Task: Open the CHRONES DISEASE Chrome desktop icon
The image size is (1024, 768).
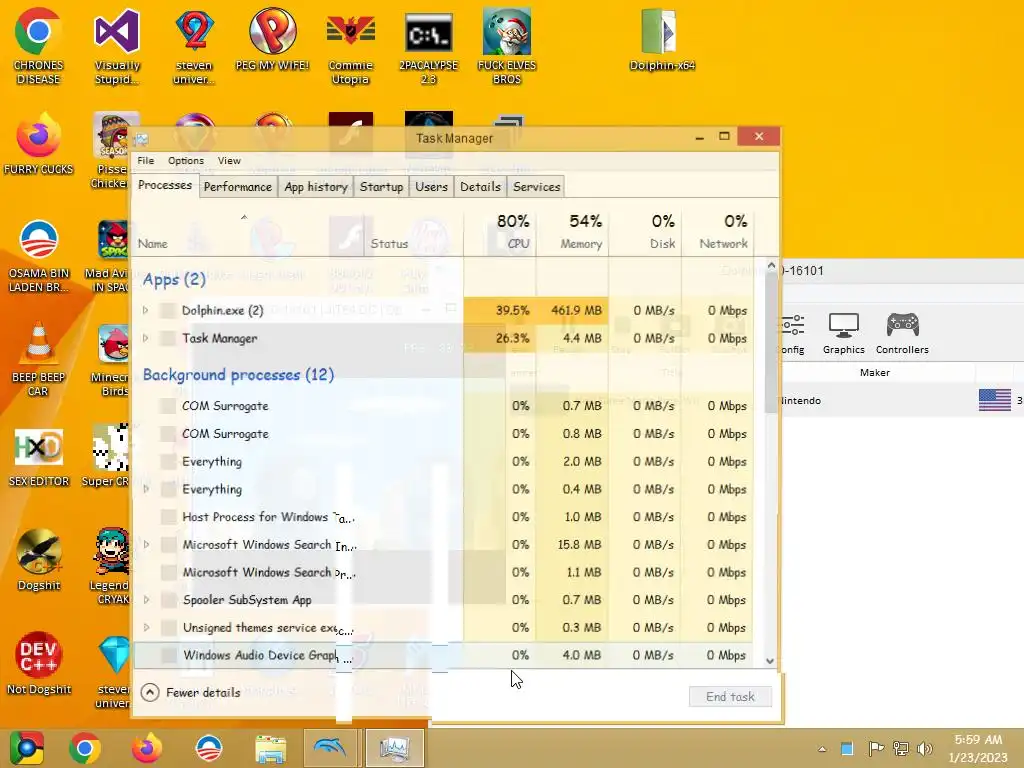Action: point(38,46)
